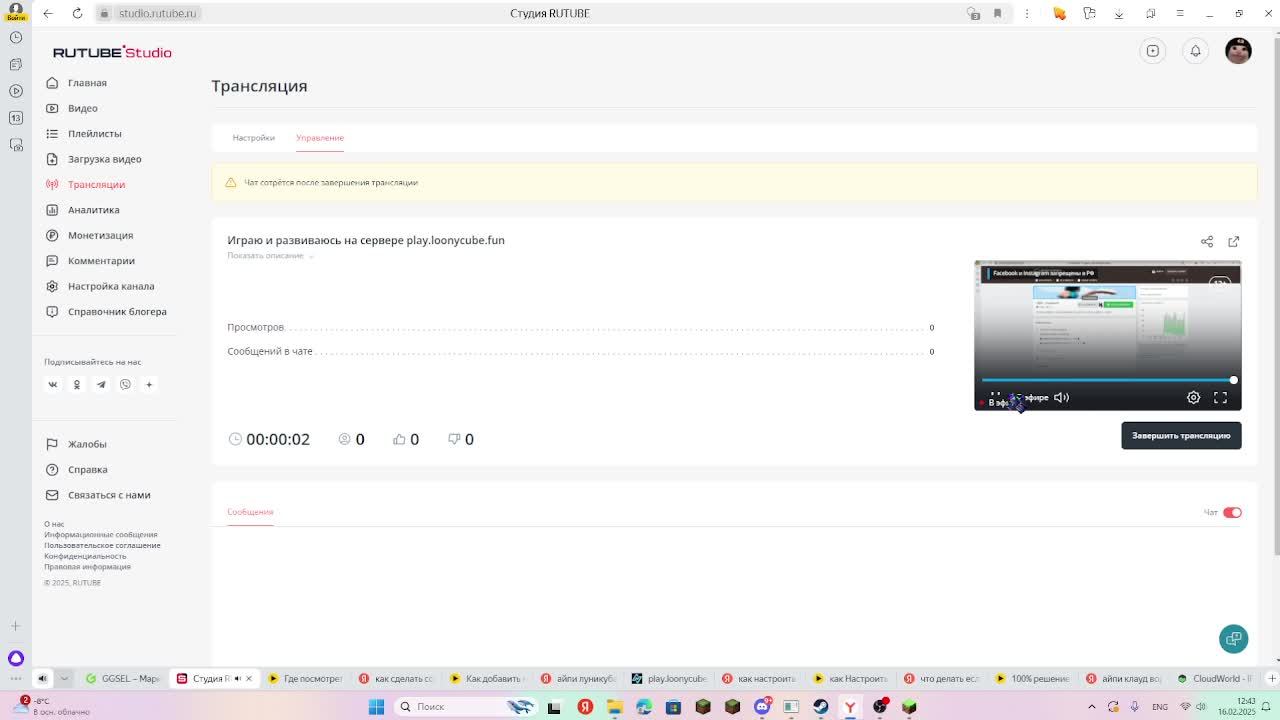Open player settings gear
The image size is (1280, 720).
pos(1193,398)
